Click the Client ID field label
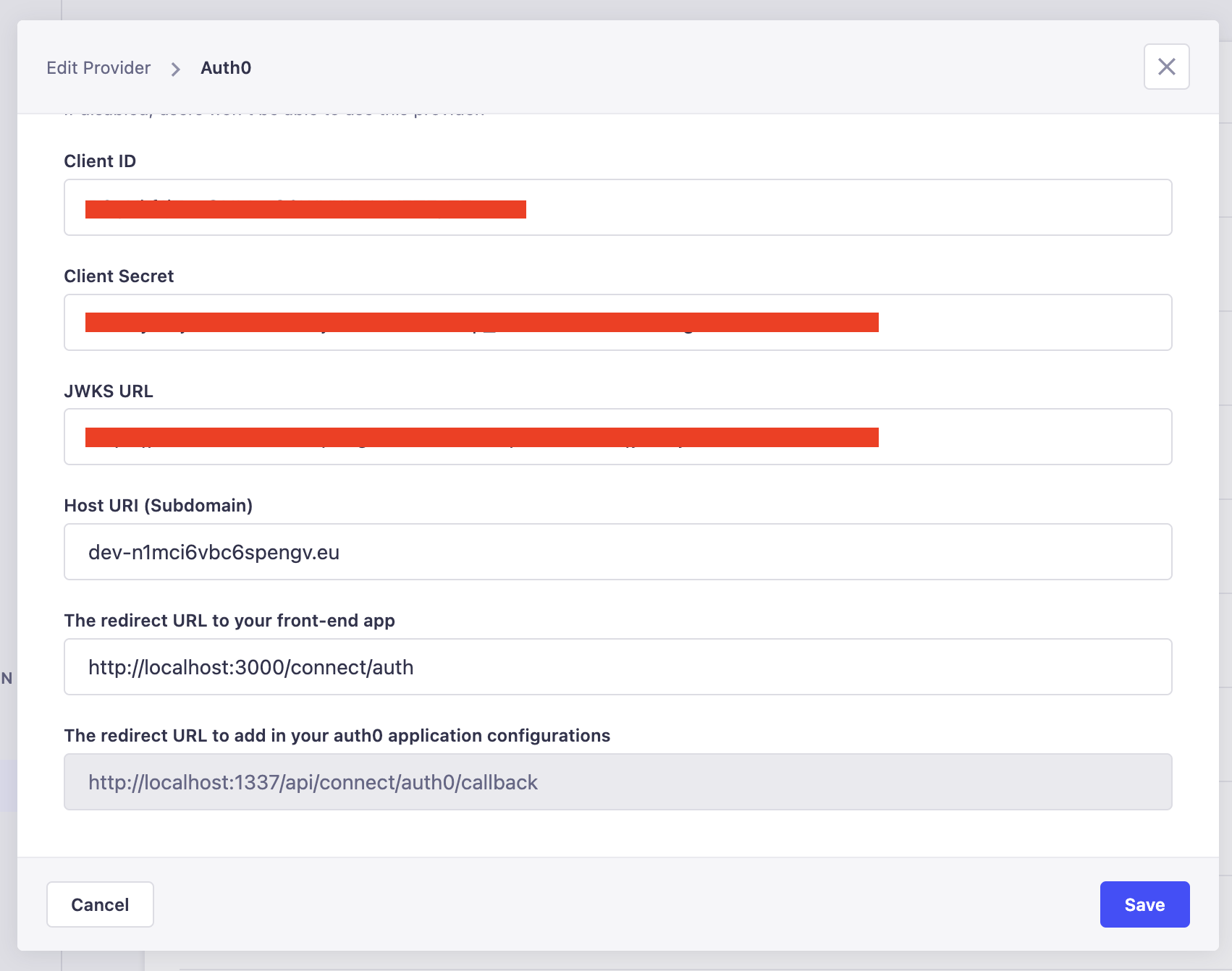The height and width of the screenshot is (971, 1232). coord(99,161)
